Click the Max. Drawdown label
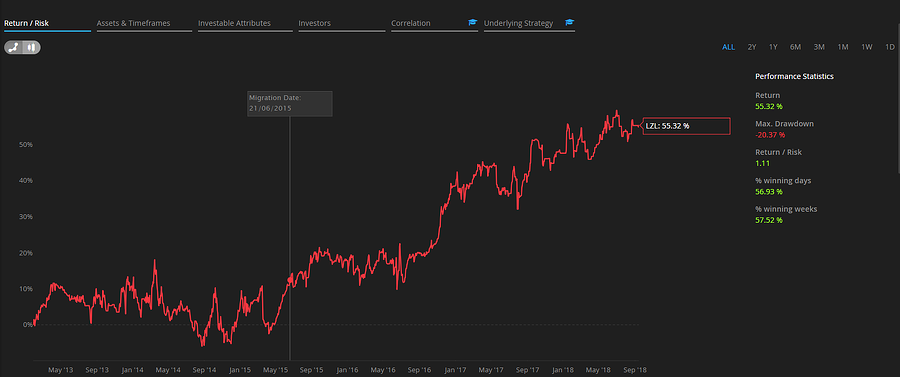Image resolution: width=900 pixels, height=377 pixels. pos(784,123)
